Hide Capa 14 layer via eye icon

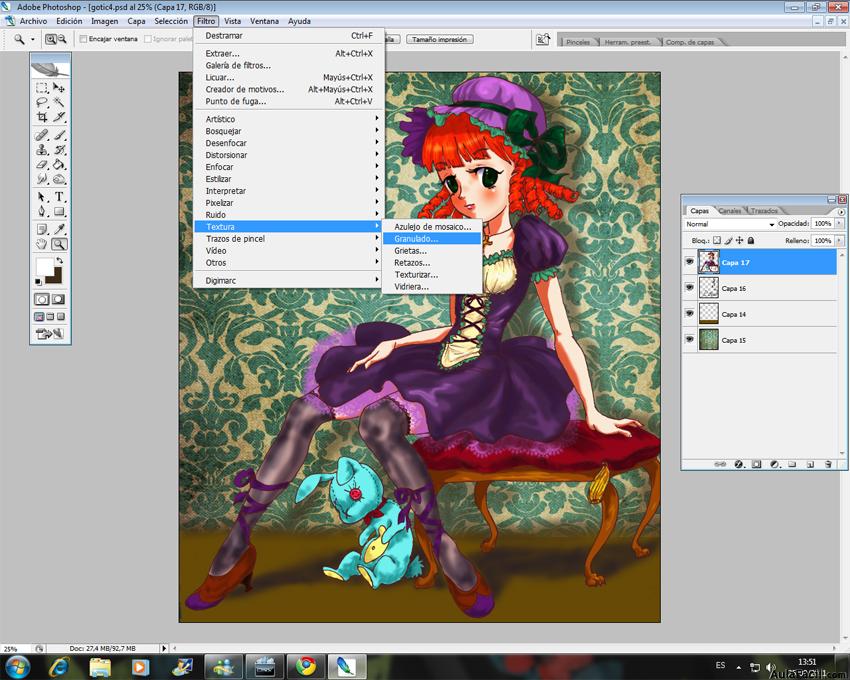click(690, 313)
